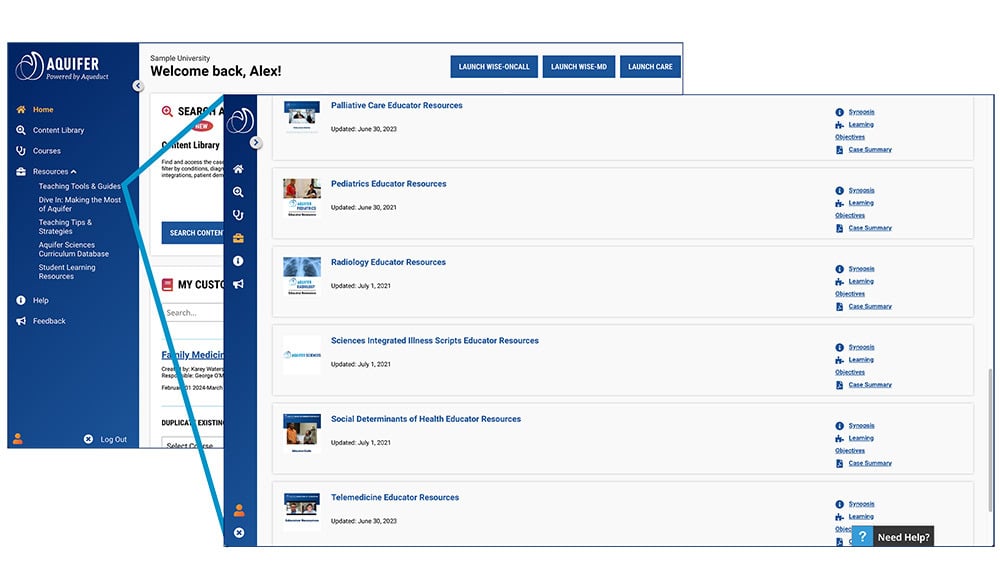
Task: Open the Content Library via magnifier icon
Action: [238, 192]
